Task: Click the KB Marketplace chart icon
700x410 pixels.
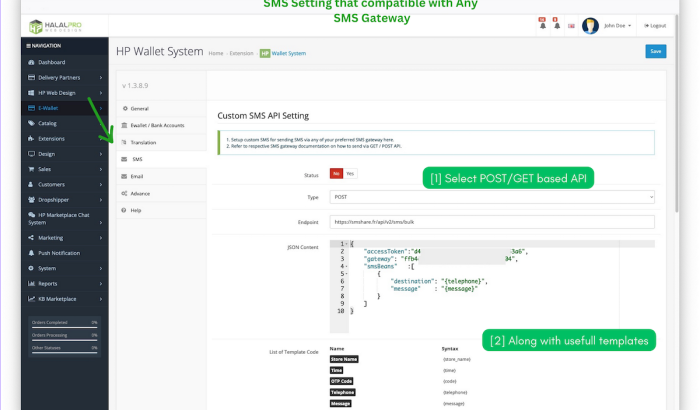Action: pyautogui.click(x=31, y=299)
